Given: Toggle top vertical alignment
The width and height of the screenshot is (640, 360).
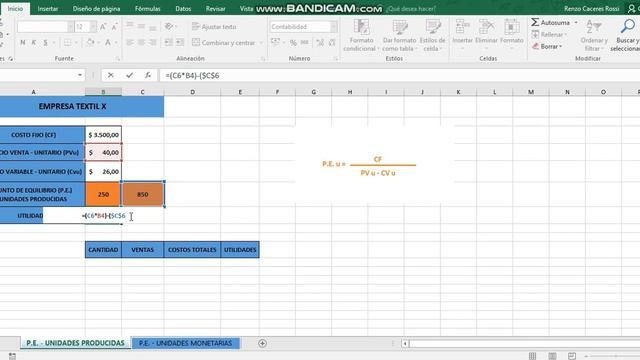Looking at the screenshot, I should click(x=130, y=27).
